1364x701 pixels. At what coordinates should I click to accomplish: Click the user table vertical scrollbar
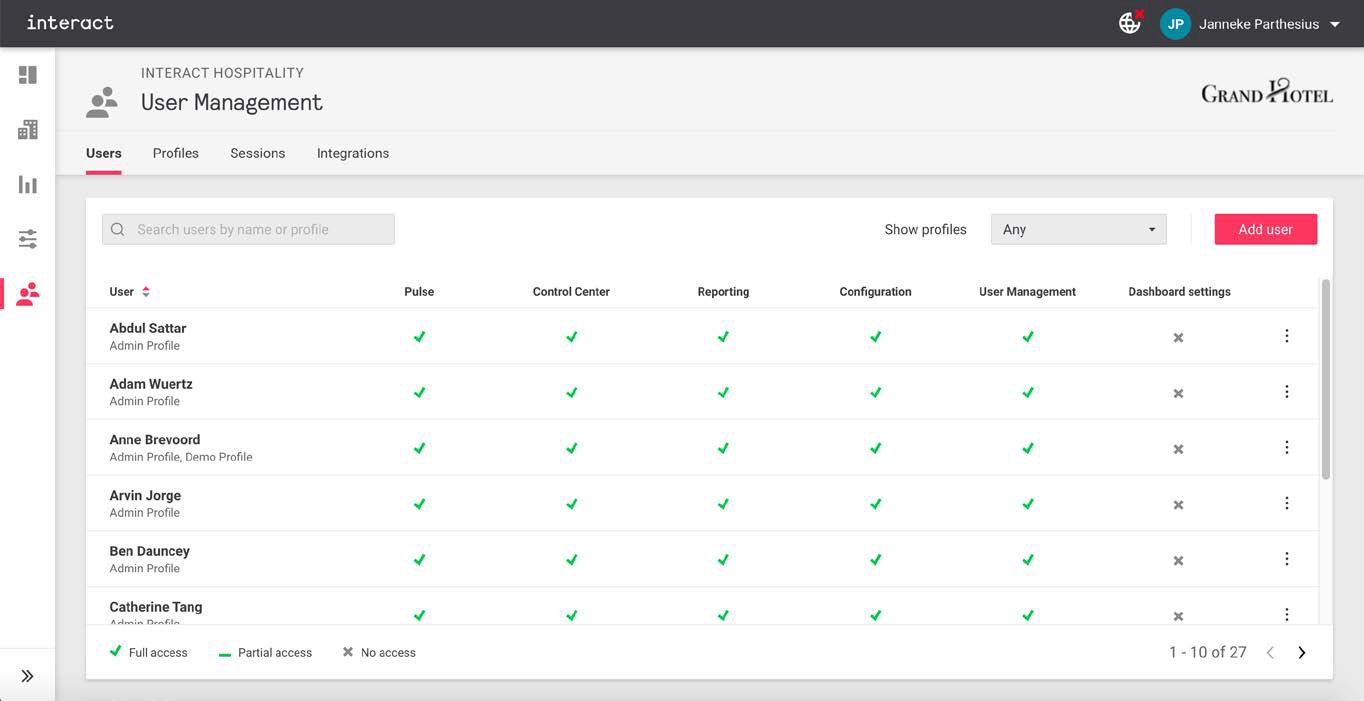(x=1326, y=380)
